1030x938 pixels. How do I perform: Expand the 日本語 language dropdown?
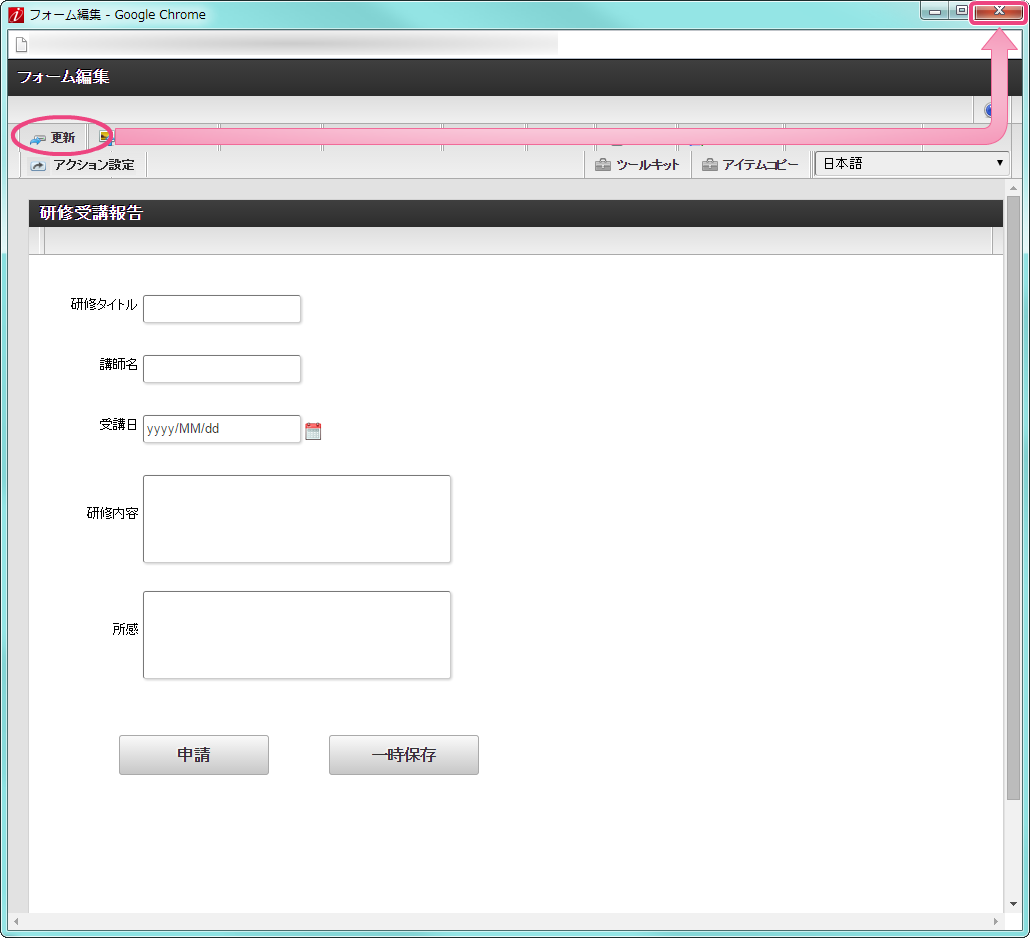tap(912, 163)
